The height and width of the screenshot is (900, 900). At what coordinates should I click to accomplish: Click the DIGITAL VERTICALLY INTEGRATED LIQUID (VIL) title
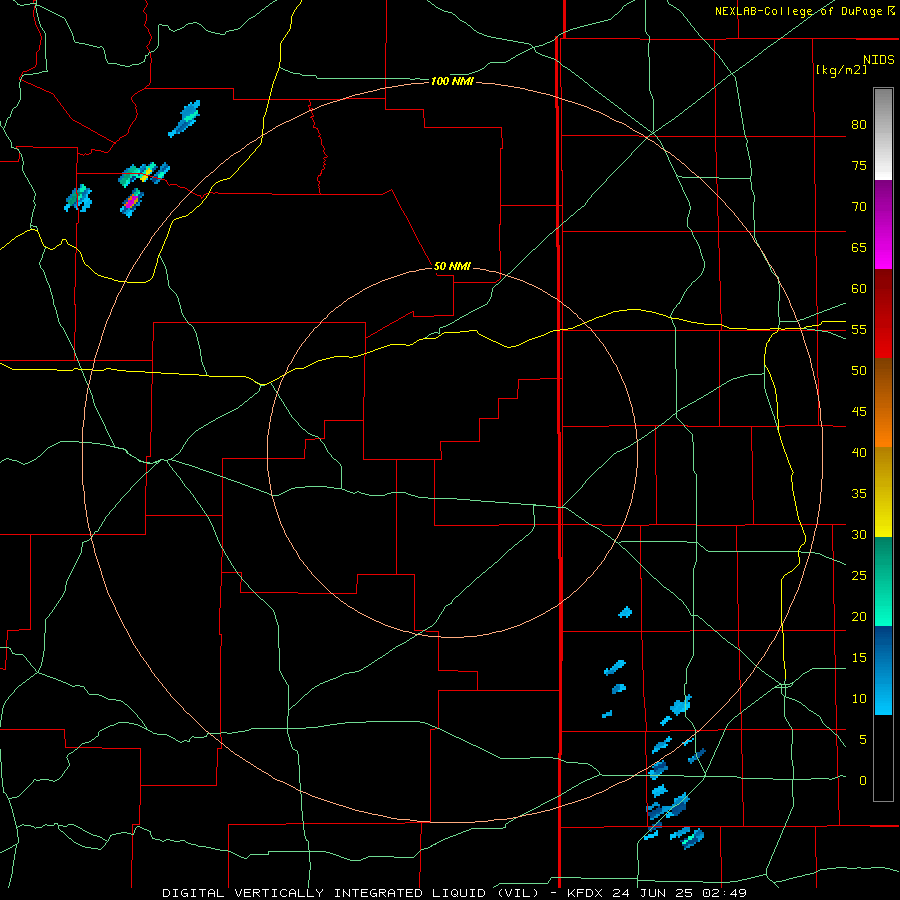(x=350, y=893)
